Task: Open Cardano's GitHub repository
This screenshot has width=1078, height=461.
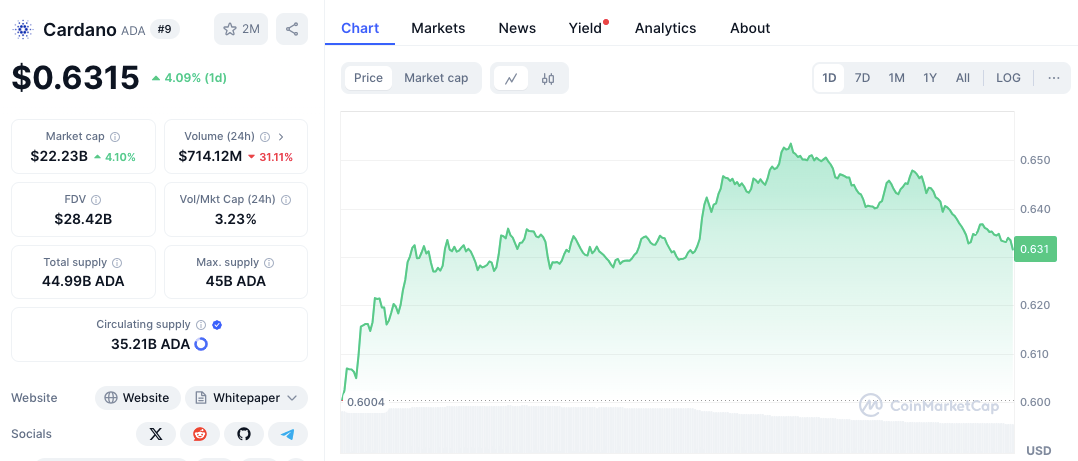Action: (x=244, y=434)
